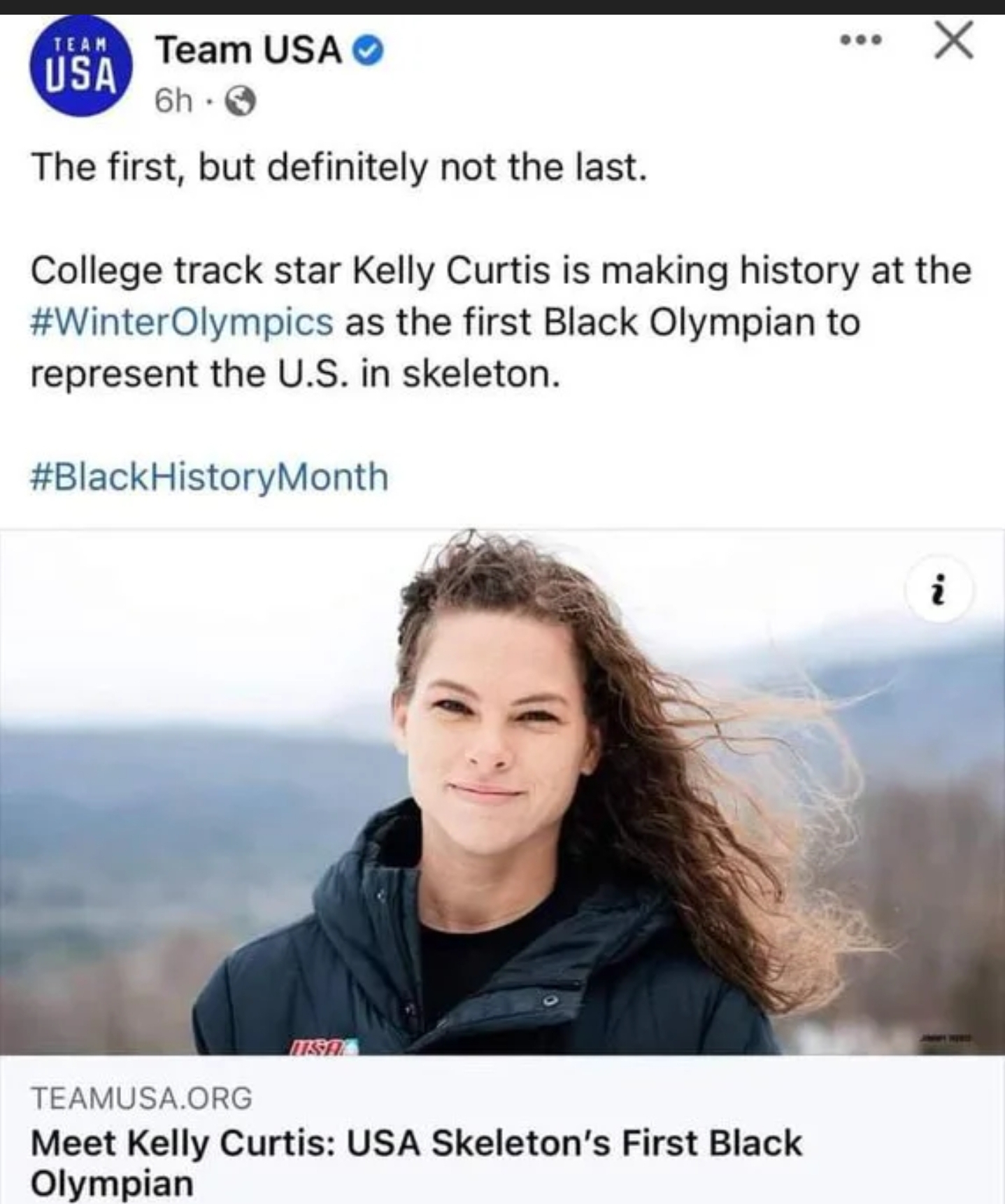Click the 6h post timestamp
Viewport: 1005px width, 1204px height.
click(173, 102)
